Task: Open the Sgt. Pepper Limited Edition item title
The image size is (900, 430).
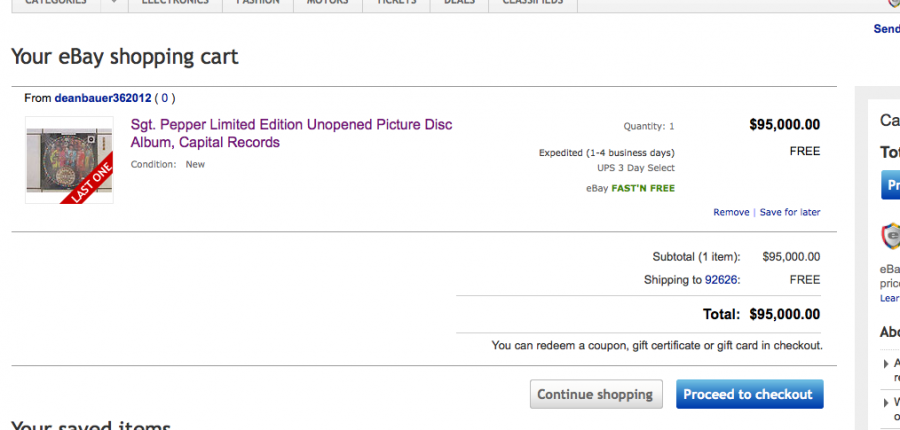Action: point(291,133)
